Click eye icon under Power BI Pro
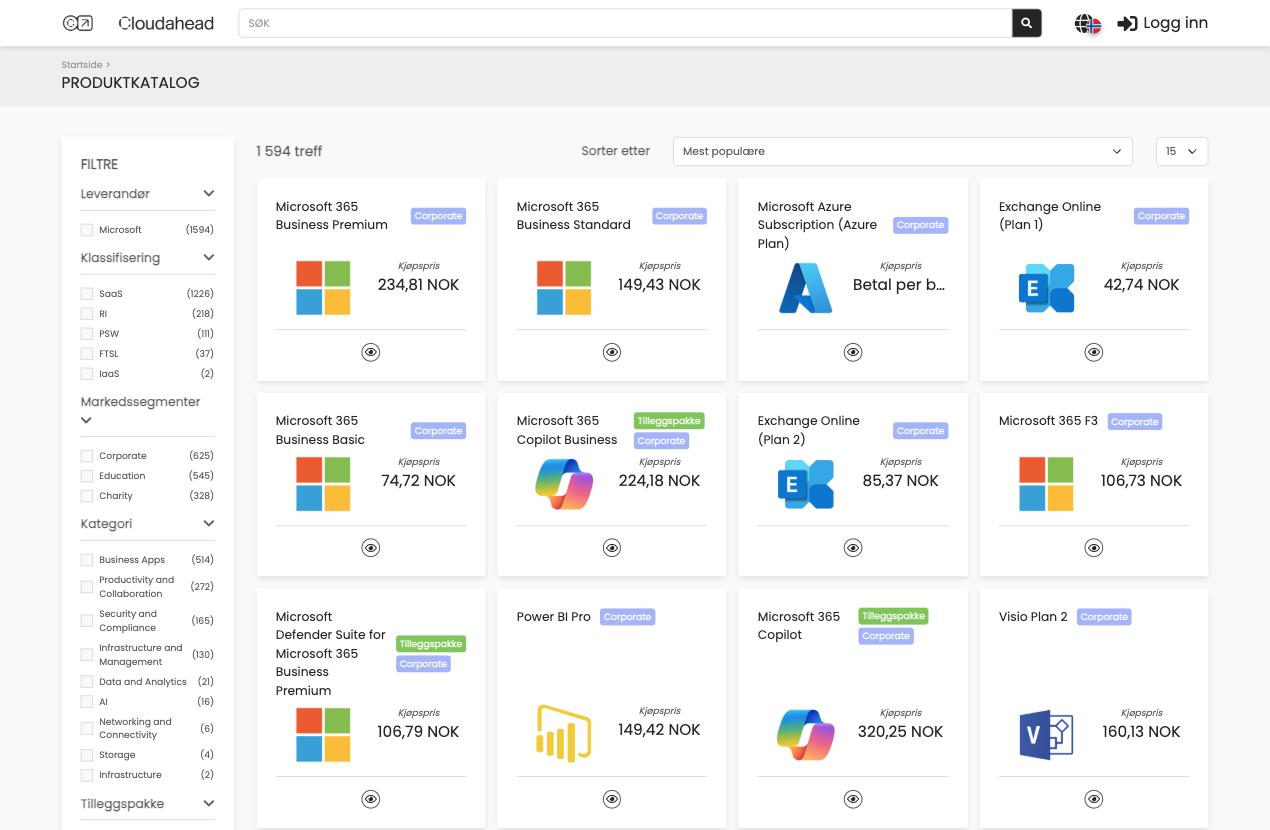This screenshot has height=830, width=1270. (612, 799)
